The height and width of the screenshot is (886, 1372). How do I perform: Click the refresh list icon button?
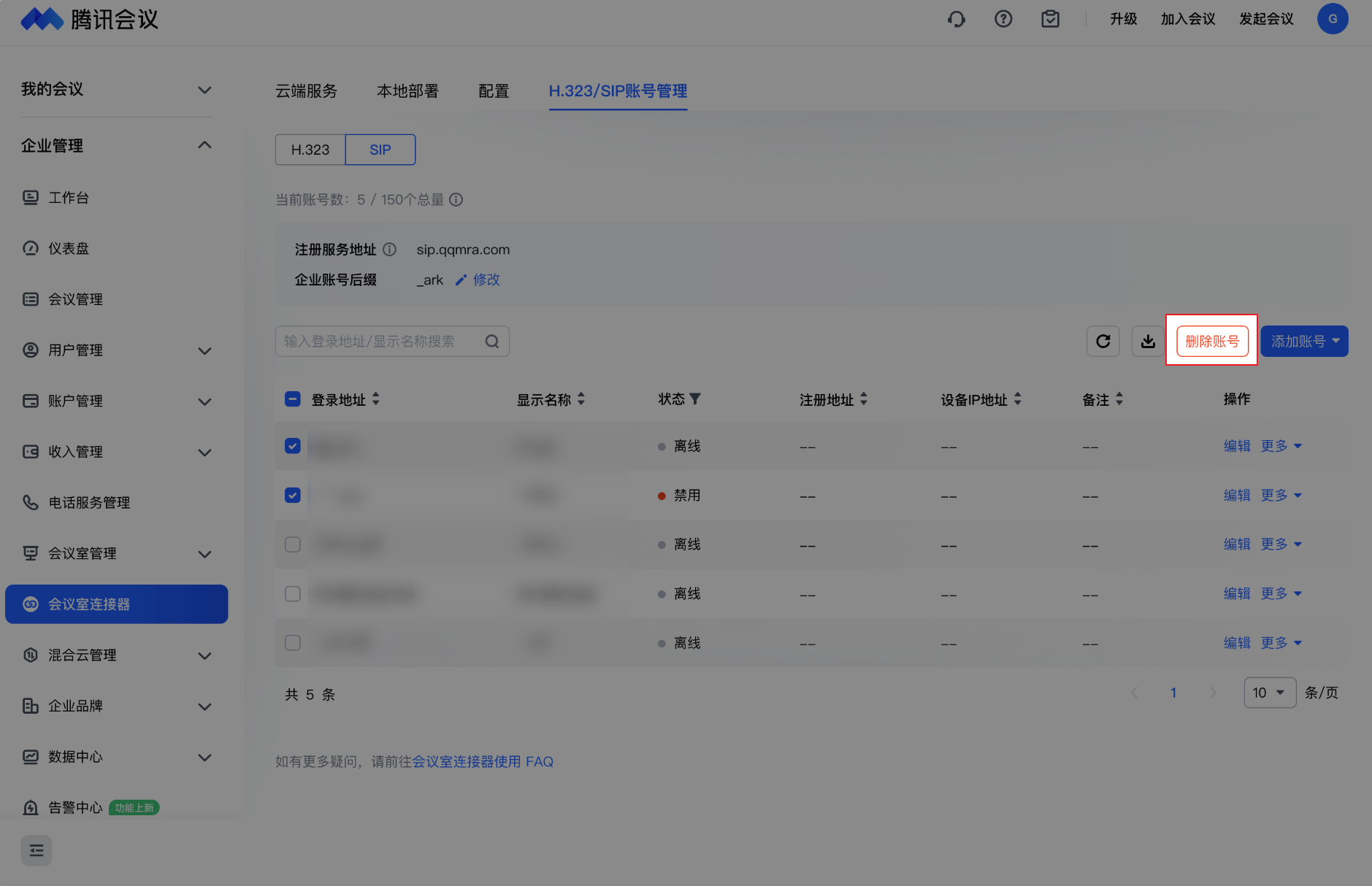[1103, 342]
